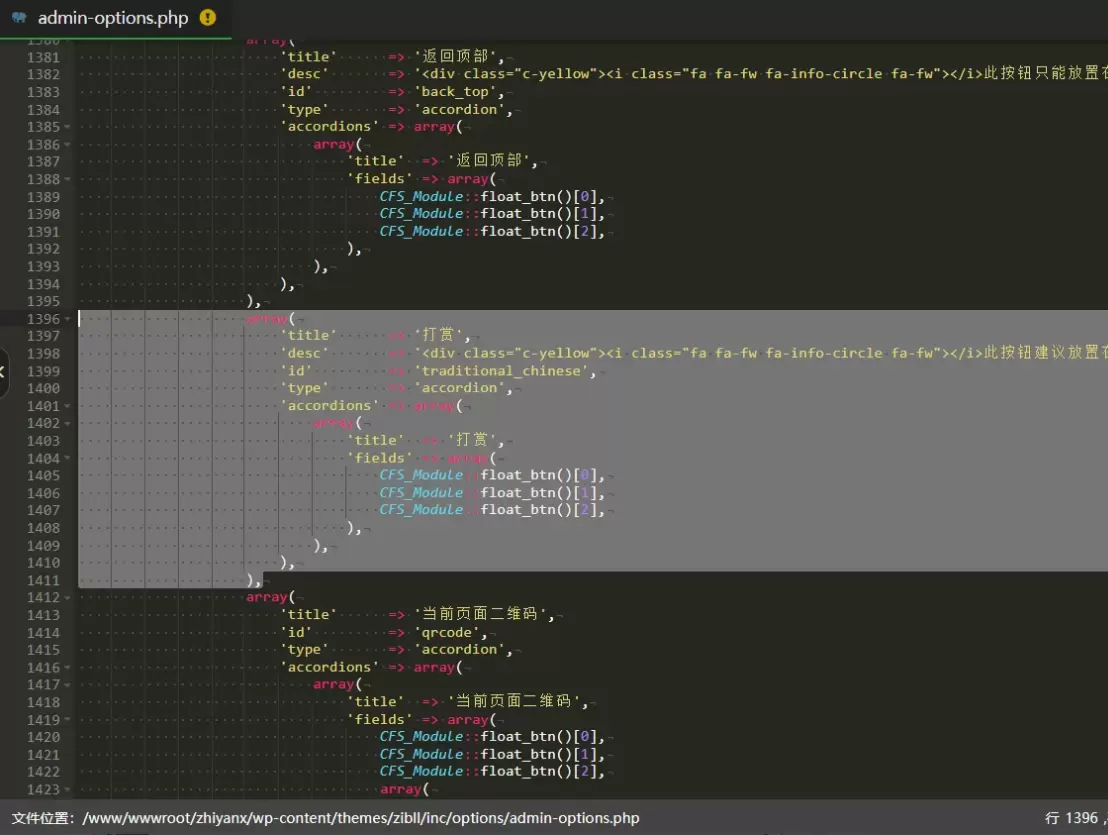Collapse the code fold at line 1419
The width and height of the screenshot is (1108, 835).
pos(67,720)
